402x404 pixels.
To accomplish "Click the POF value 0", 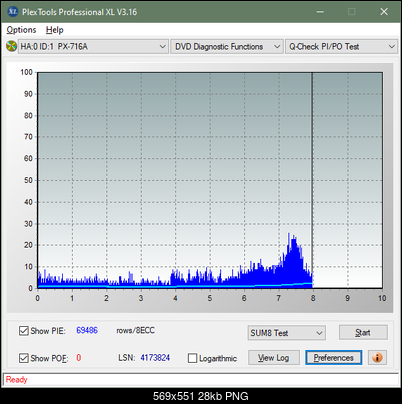I will pos(79,358).
